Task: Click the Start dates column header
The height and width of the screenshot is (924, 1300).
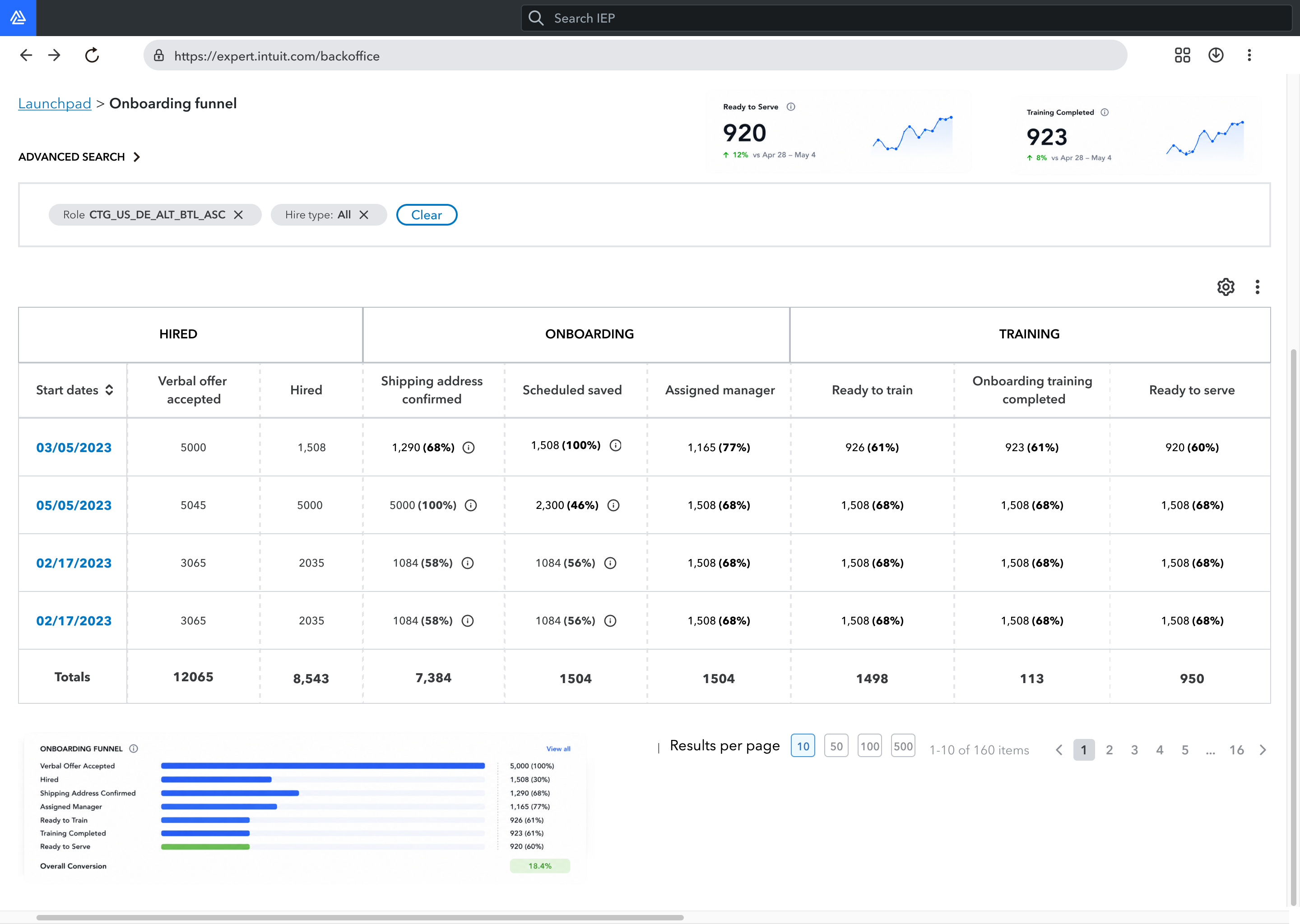Action: pos(73,390)
